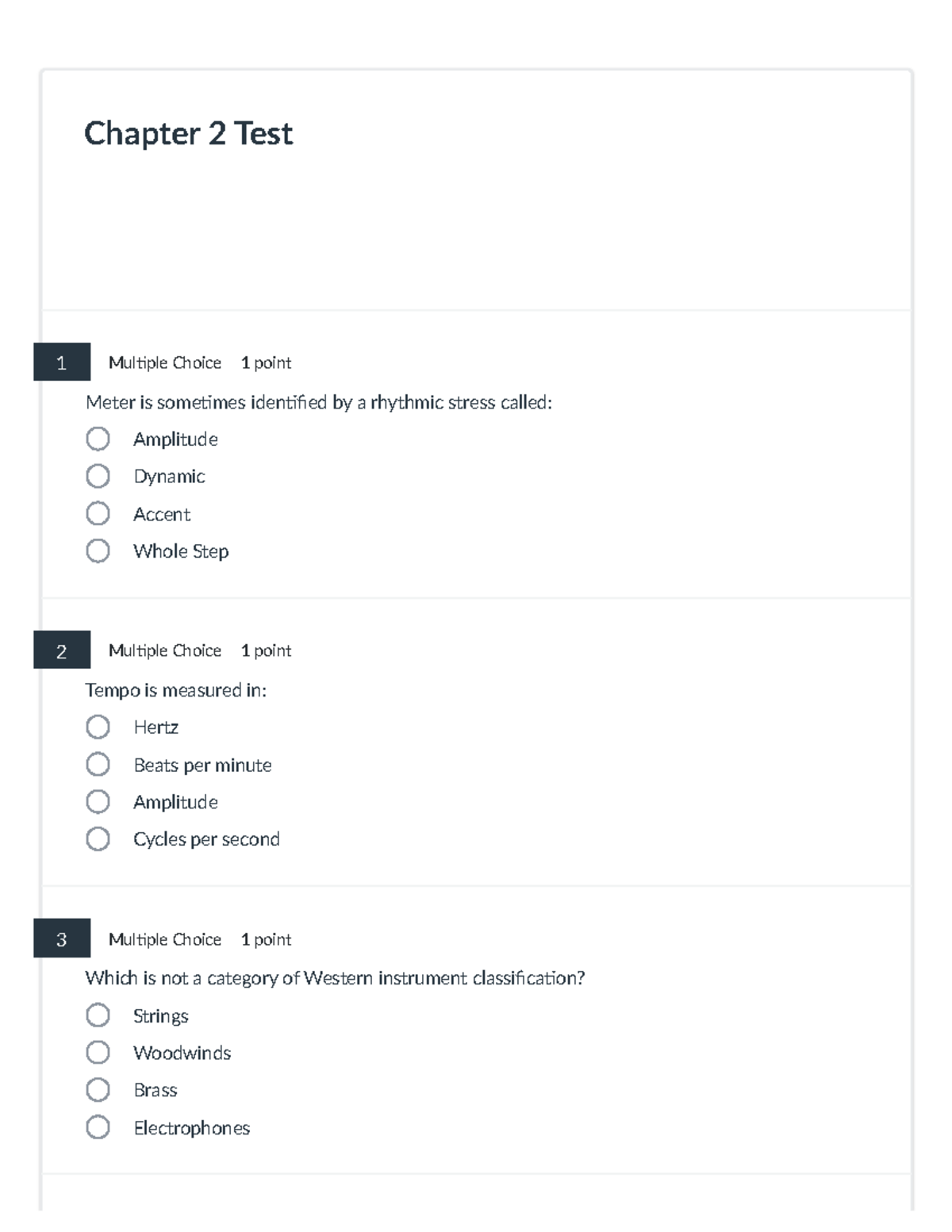Choose the Woodwinds radio button

pos(98,1052)
